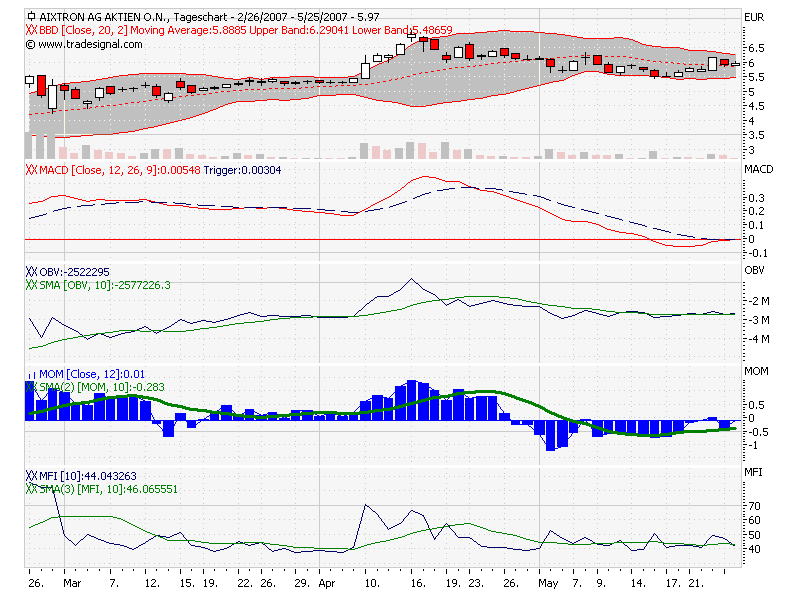800x600 pixels.
Task: Click the pin icon before AIXTRON AG title
Action: tap(29, 14)
